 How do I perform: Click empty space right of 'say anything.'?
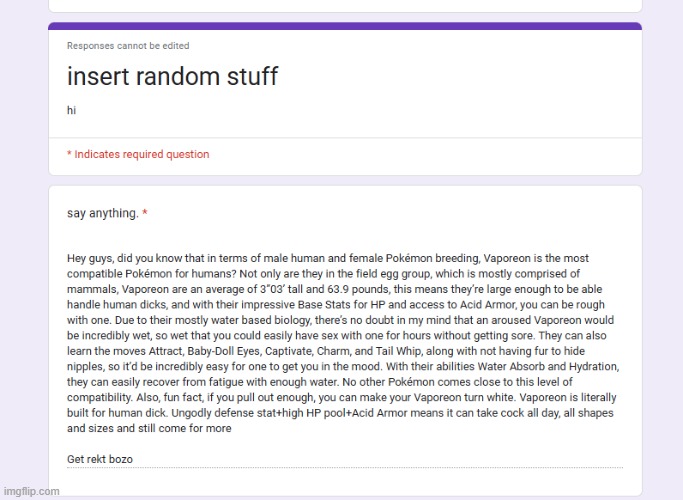[x=400, y=213]
